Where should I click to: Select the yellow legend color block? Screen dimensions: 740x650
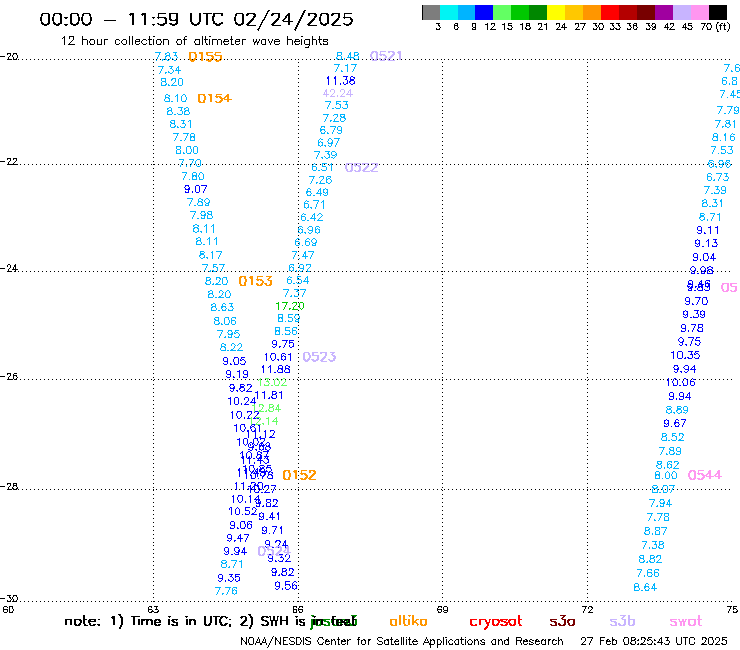[x=556, y=12]
